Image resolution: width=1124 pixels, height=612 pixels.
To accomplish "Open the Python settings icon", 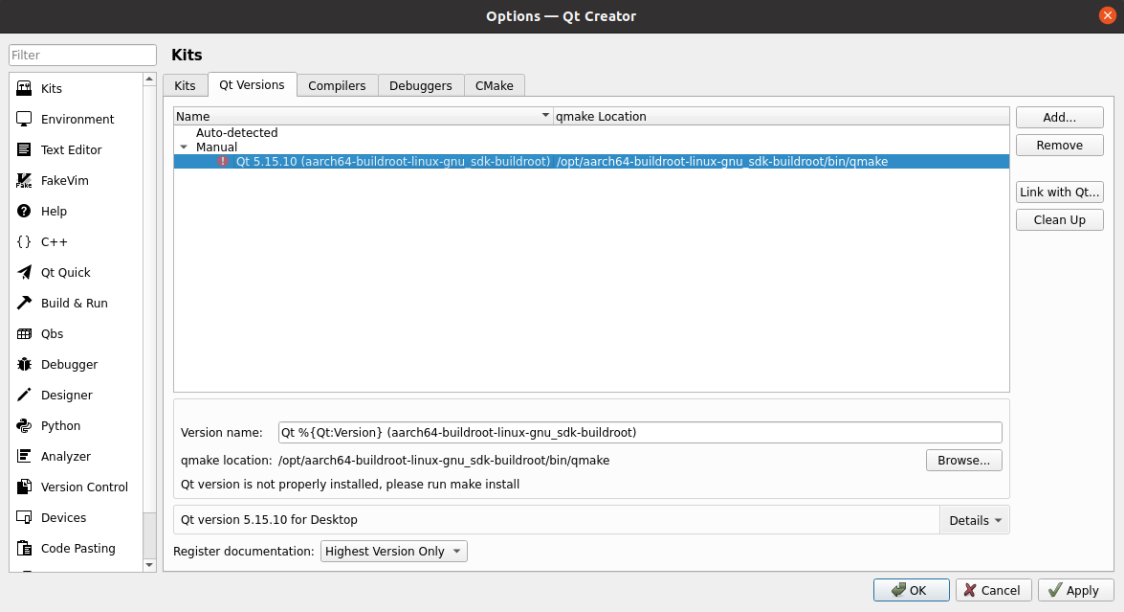I will (25, 426).
